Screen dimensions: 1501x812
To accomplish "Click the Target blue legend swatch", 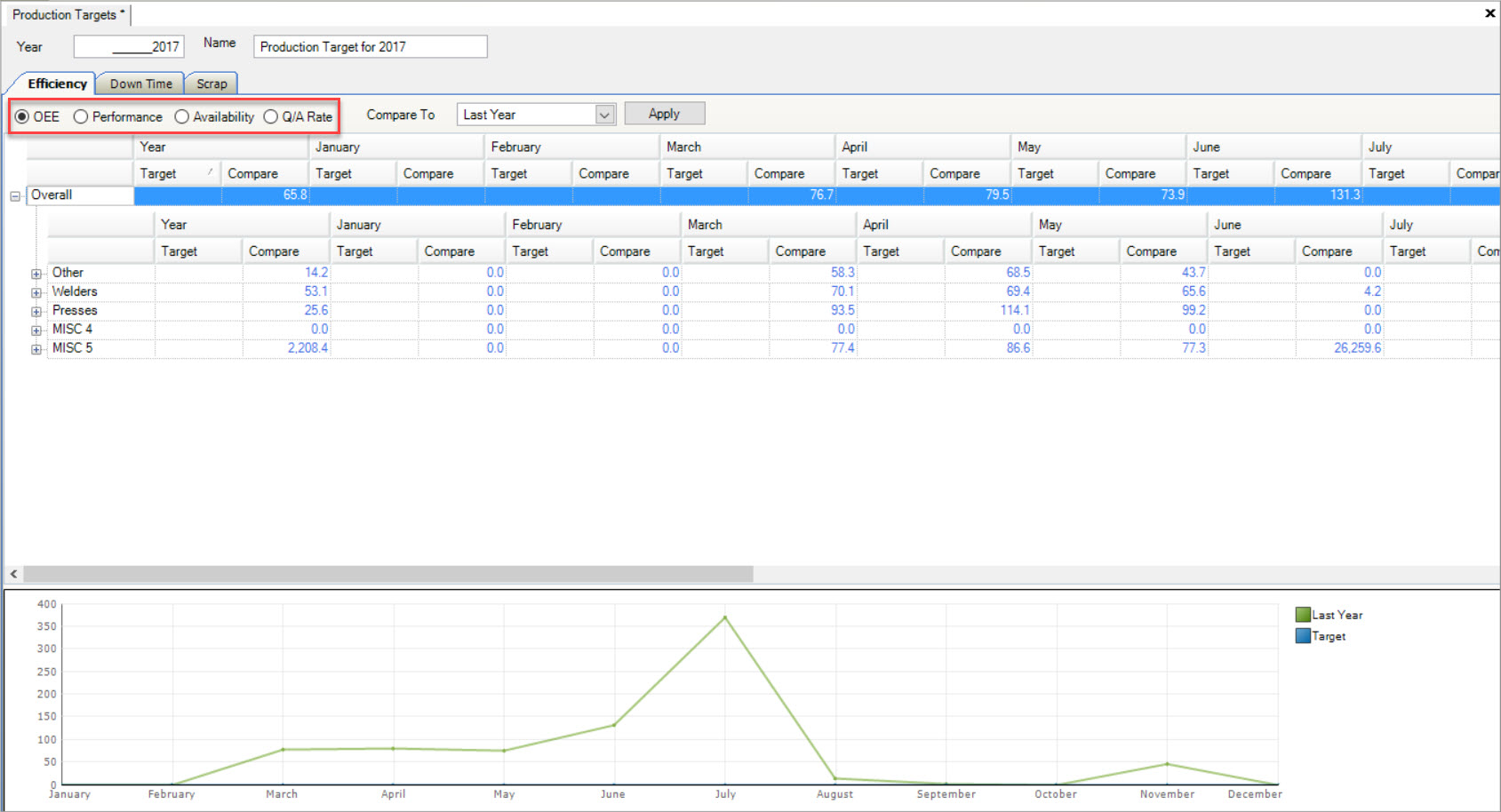I will pos(1303,636).
